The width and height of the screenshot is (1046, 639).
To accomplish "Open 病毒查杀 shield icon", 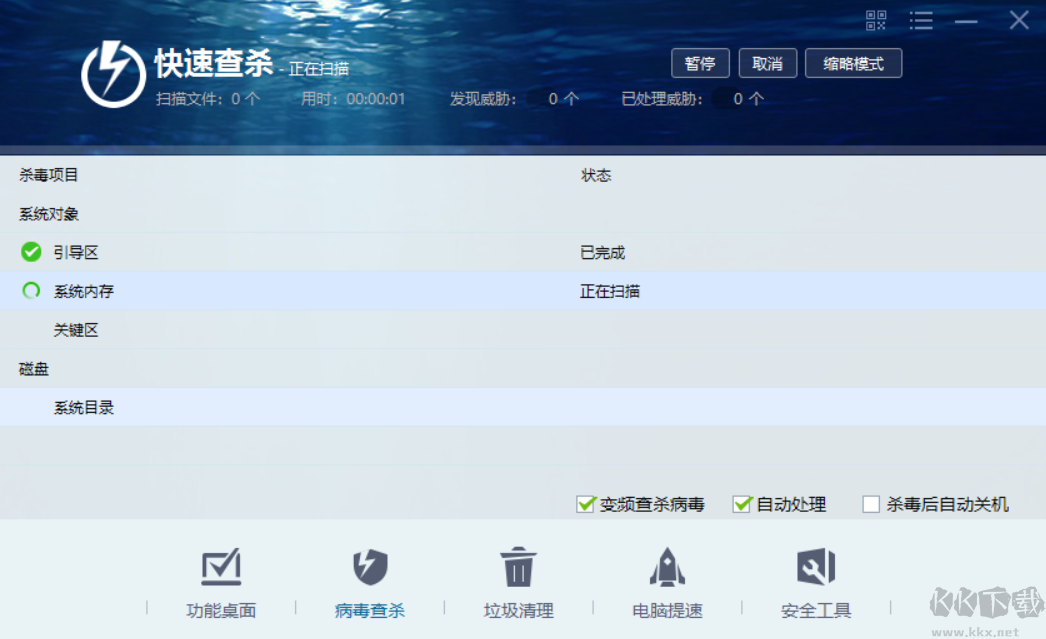I will point(370,567).
